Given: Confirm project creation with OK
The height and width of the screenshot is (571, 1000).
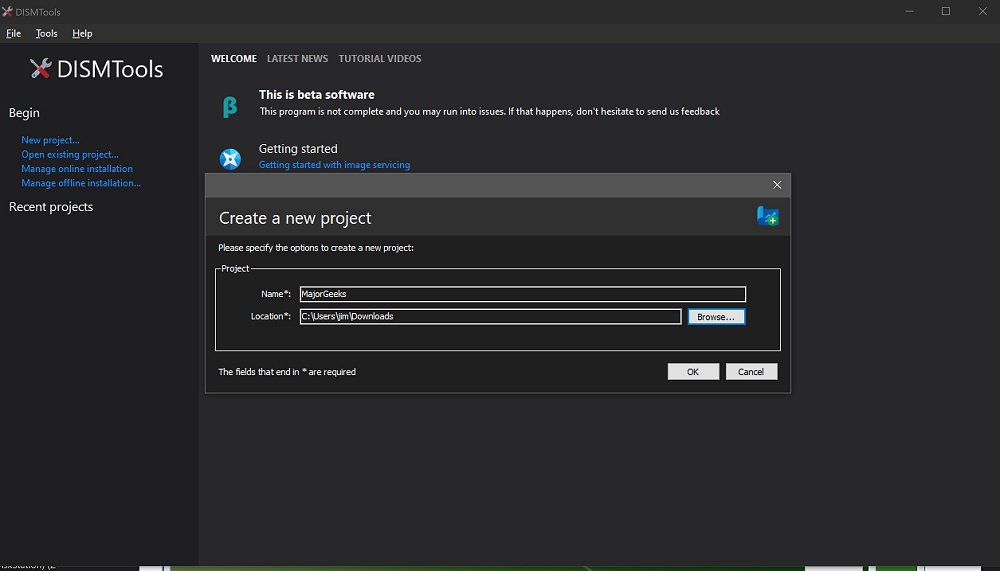Looking at the screenshot, I should pos(693,372).
